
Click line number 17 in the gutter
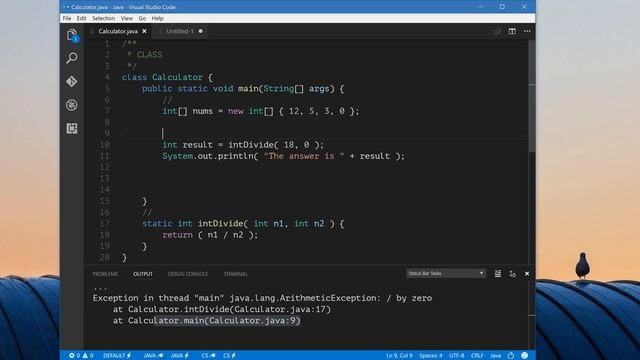pyautogui.click(x=104, y=224)
